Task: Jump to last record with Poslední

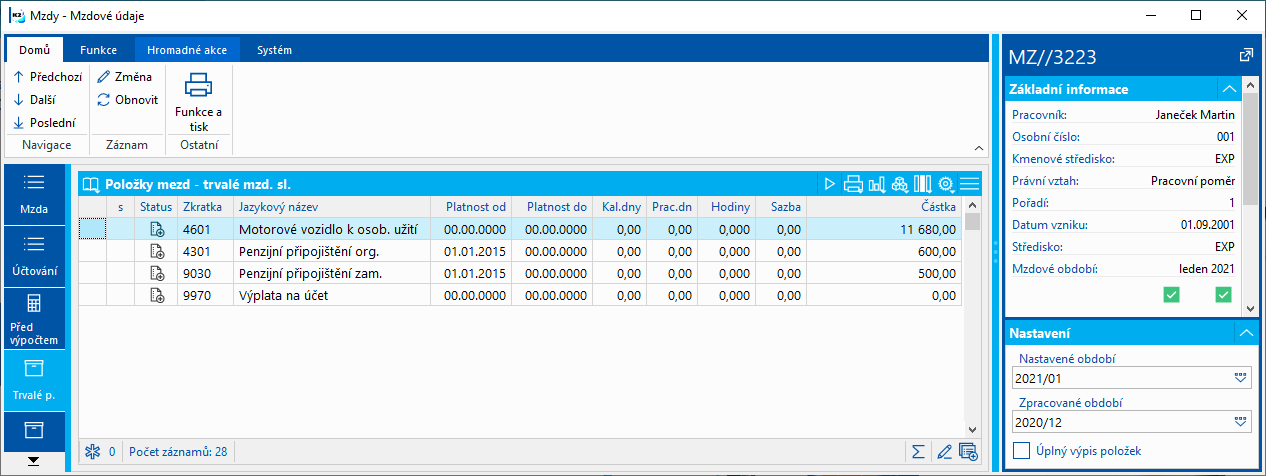Action: pyautogui.click(x=44, y=123)
